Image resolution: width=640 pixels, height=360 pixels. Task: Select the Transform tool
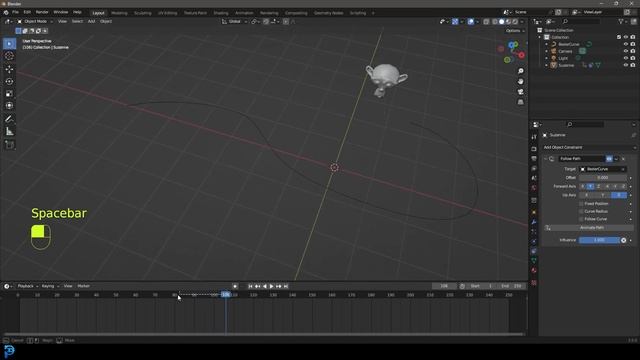pyautogui.click(x=9, y=106)
